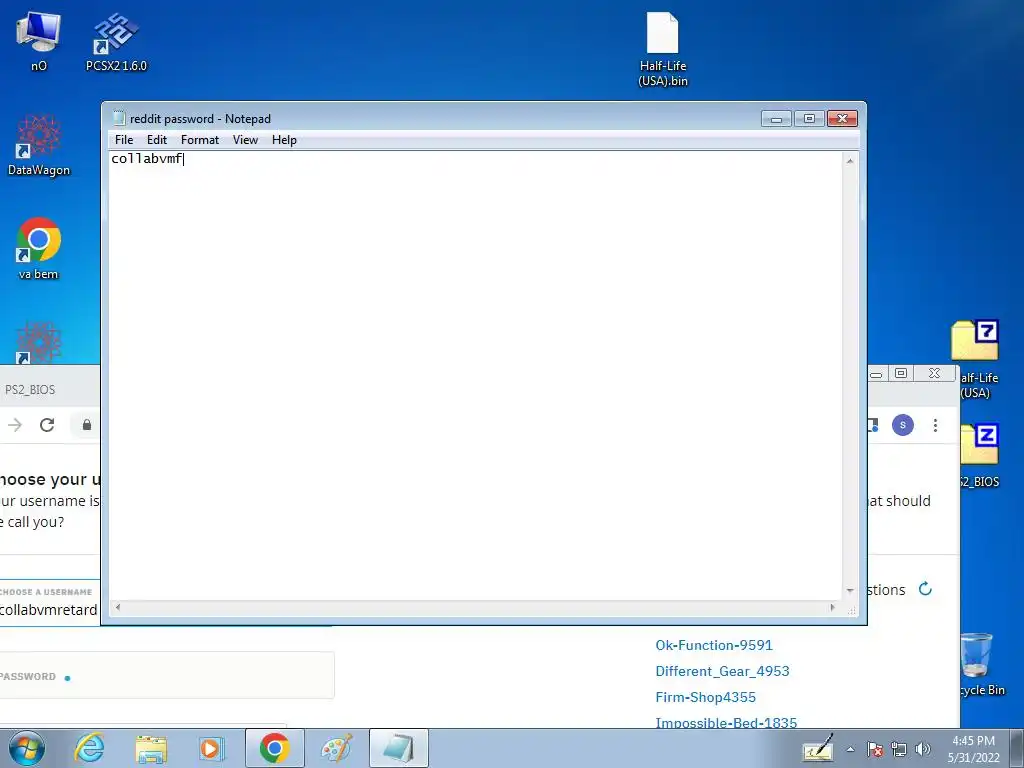Reload the page in Chrome
The image size is (1024, 768).
47,425
